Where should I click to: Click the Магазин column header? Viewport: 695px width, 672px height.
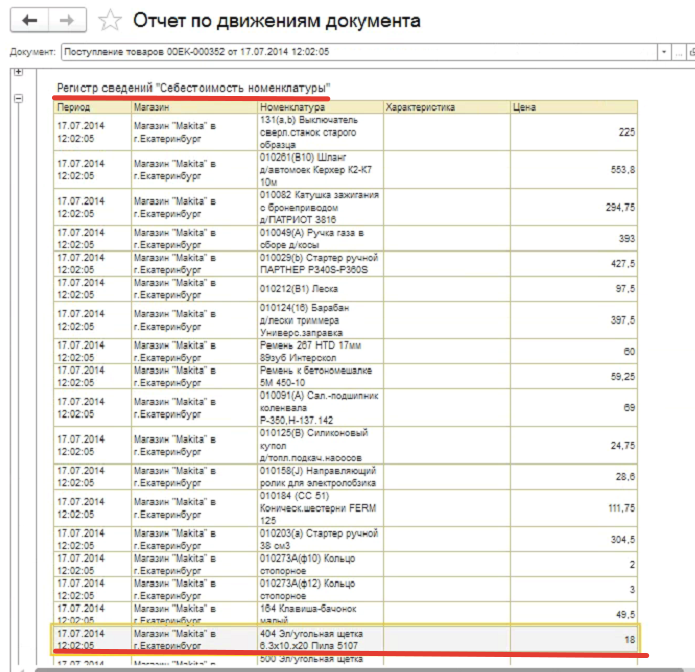[x=193, y=107]
